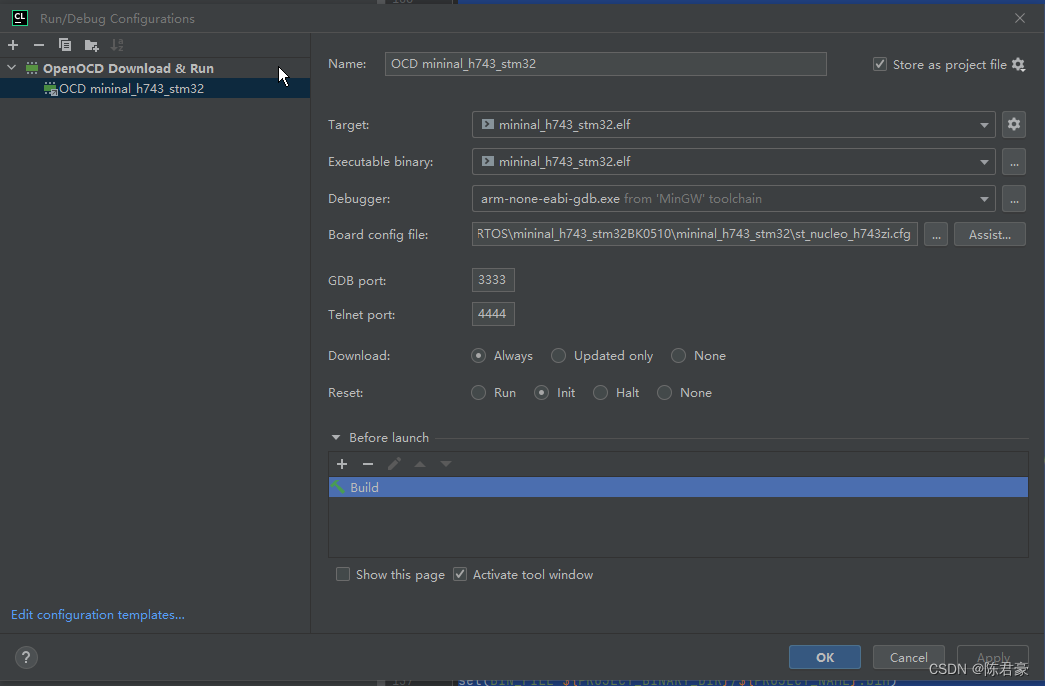Screen dimensions: 1045x686
Task: Click the Telnet port field 4444
Action: click(493, 314)
